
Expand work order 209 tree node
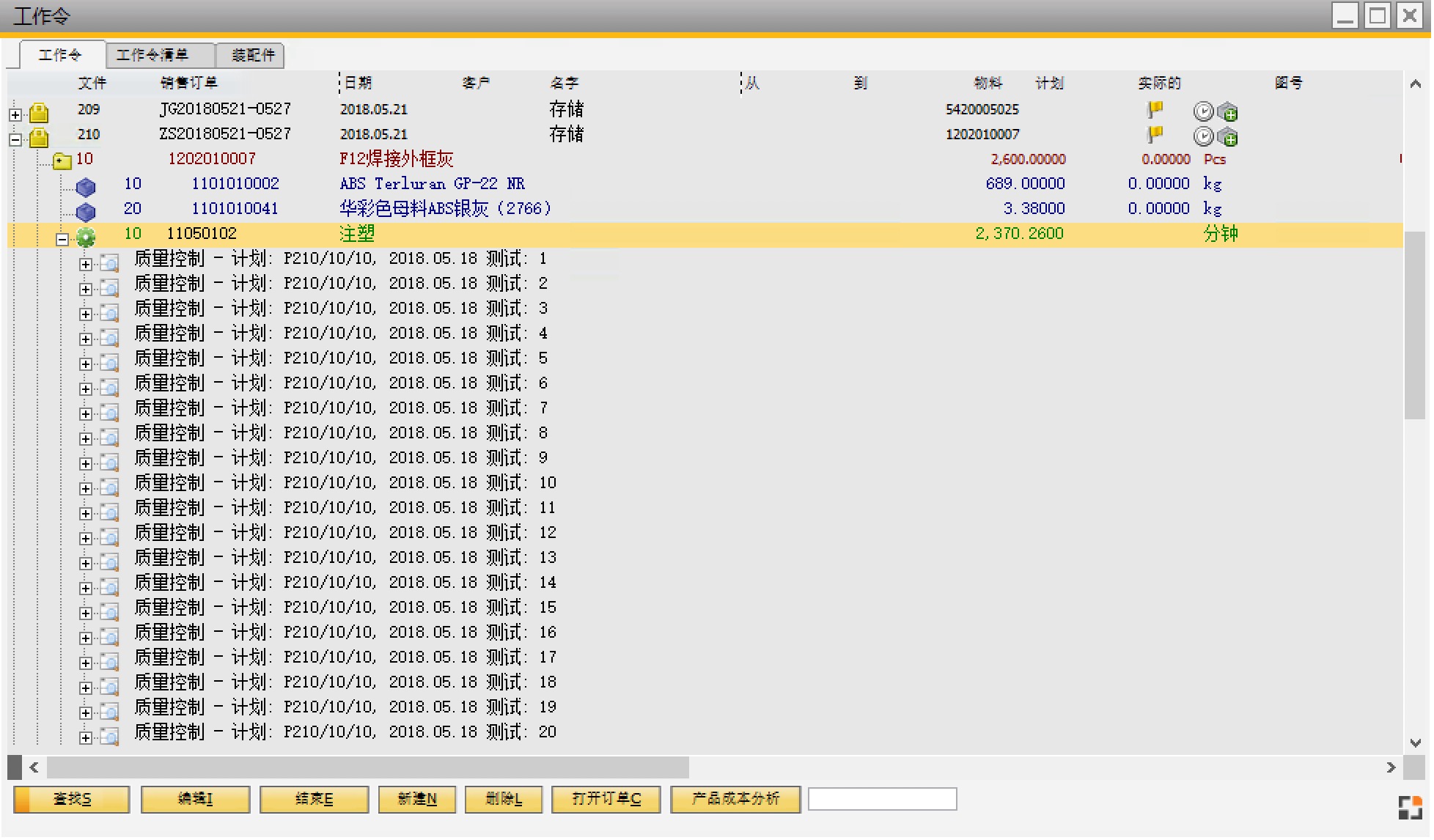[15, 114]
